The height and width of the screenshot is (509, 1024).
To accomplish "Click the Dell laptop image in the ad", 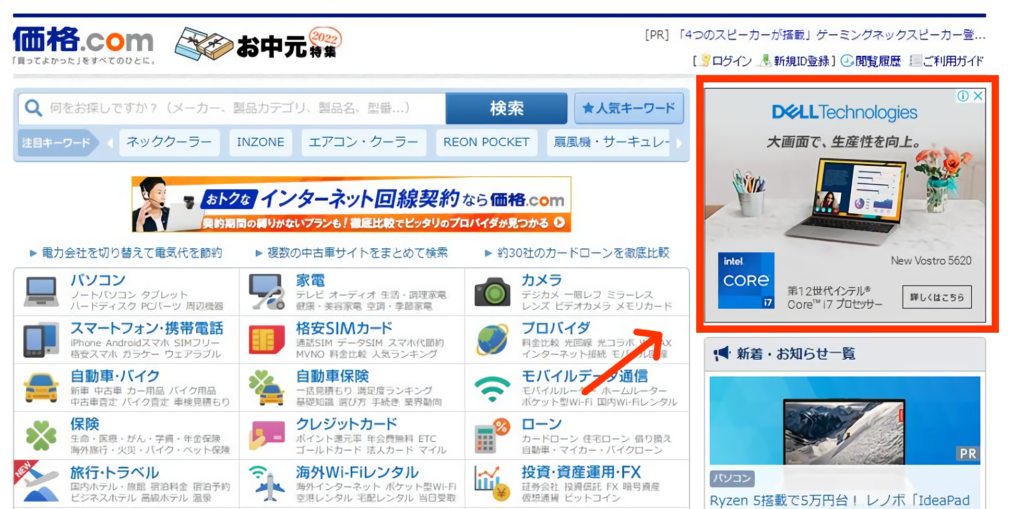I will point(846,201).
